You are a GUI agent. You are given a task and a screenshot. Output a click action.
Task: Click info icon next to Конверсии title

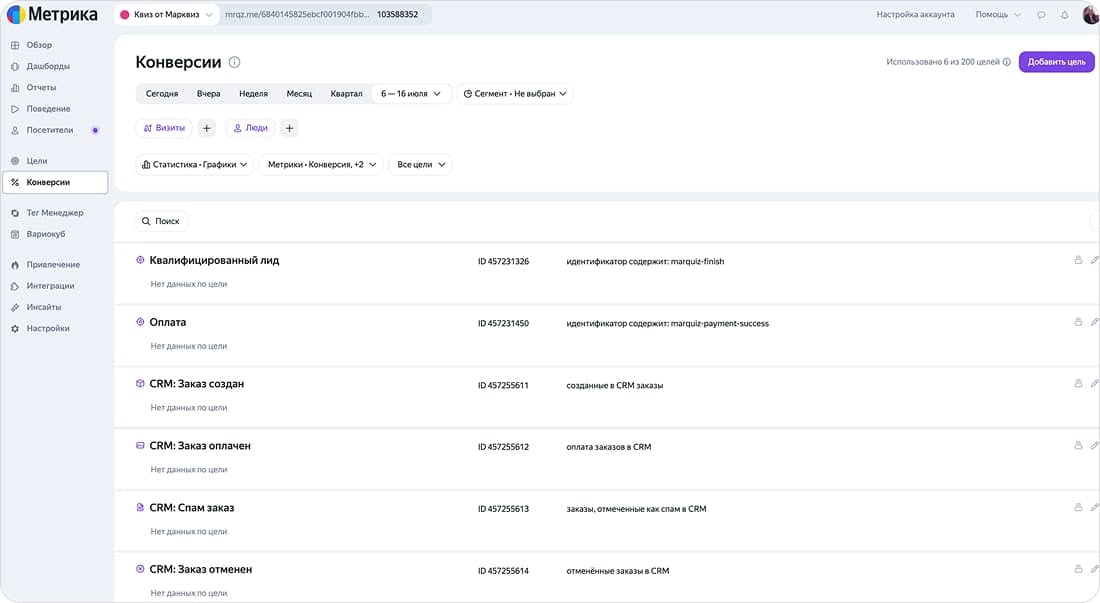[234, 62]
